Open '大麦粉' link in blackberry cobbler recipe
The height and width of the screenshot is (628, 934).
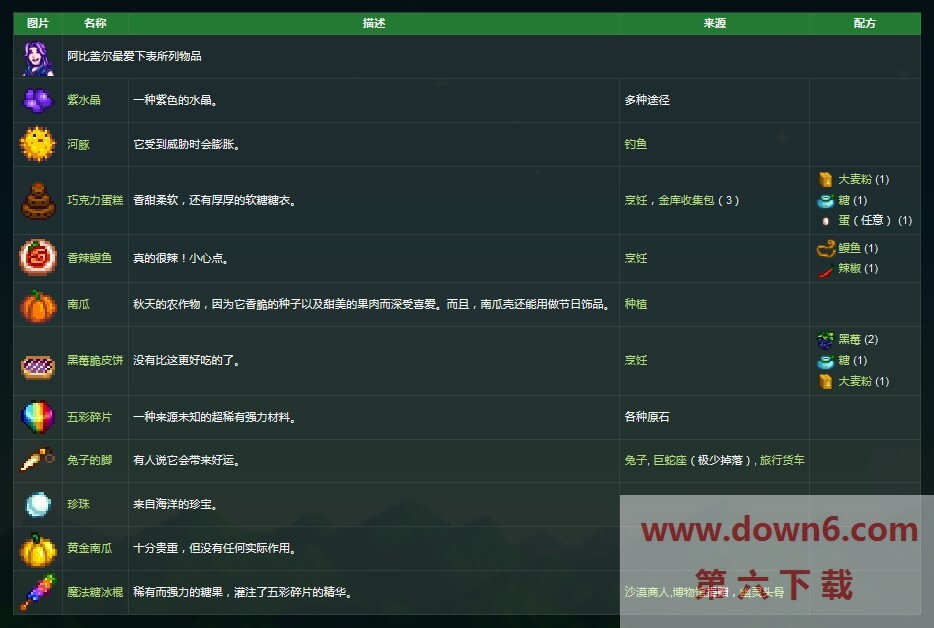click(855, 381)
